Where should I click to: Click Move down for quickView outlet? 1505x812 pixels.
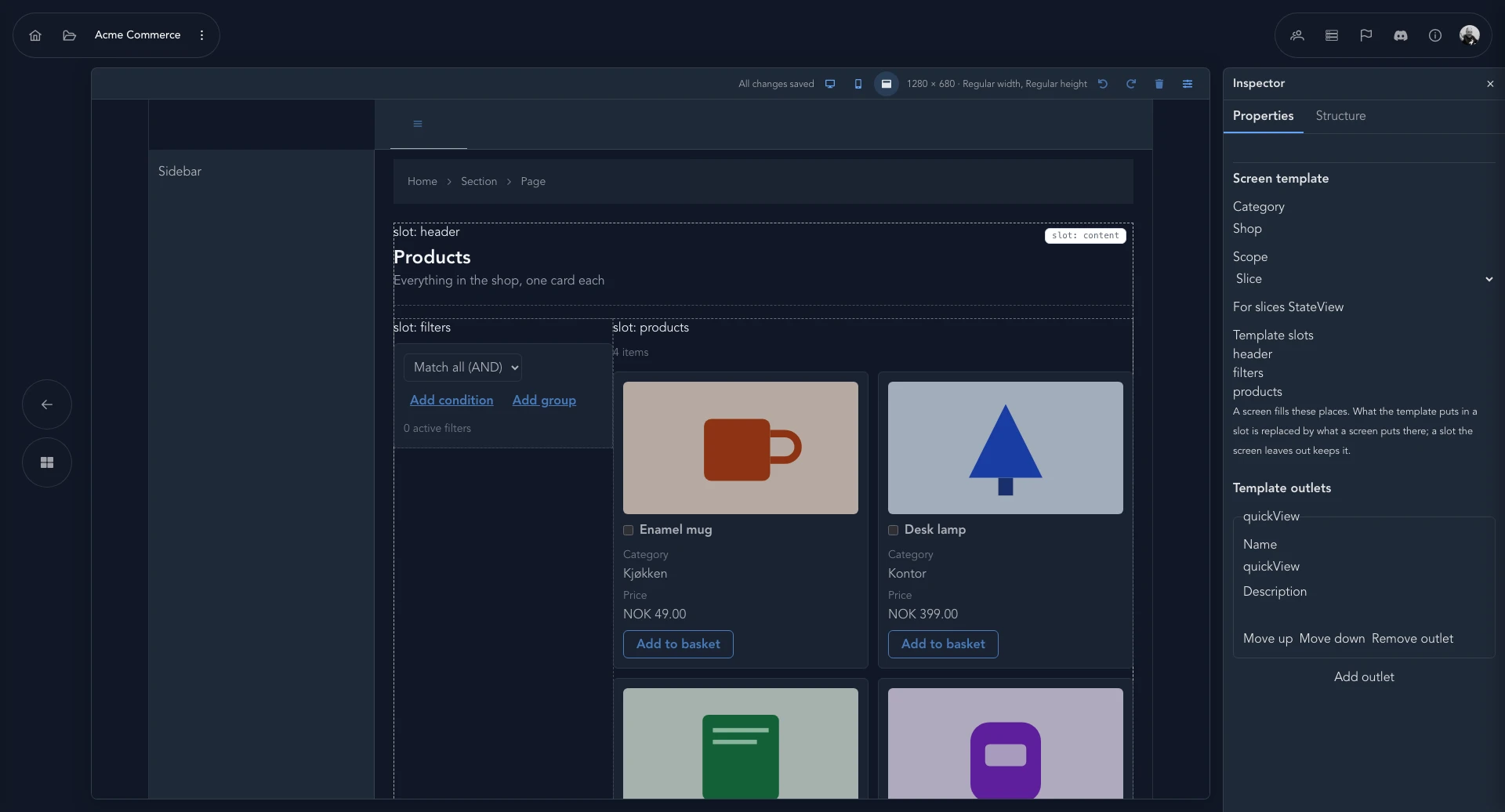tap(1332, 639)
